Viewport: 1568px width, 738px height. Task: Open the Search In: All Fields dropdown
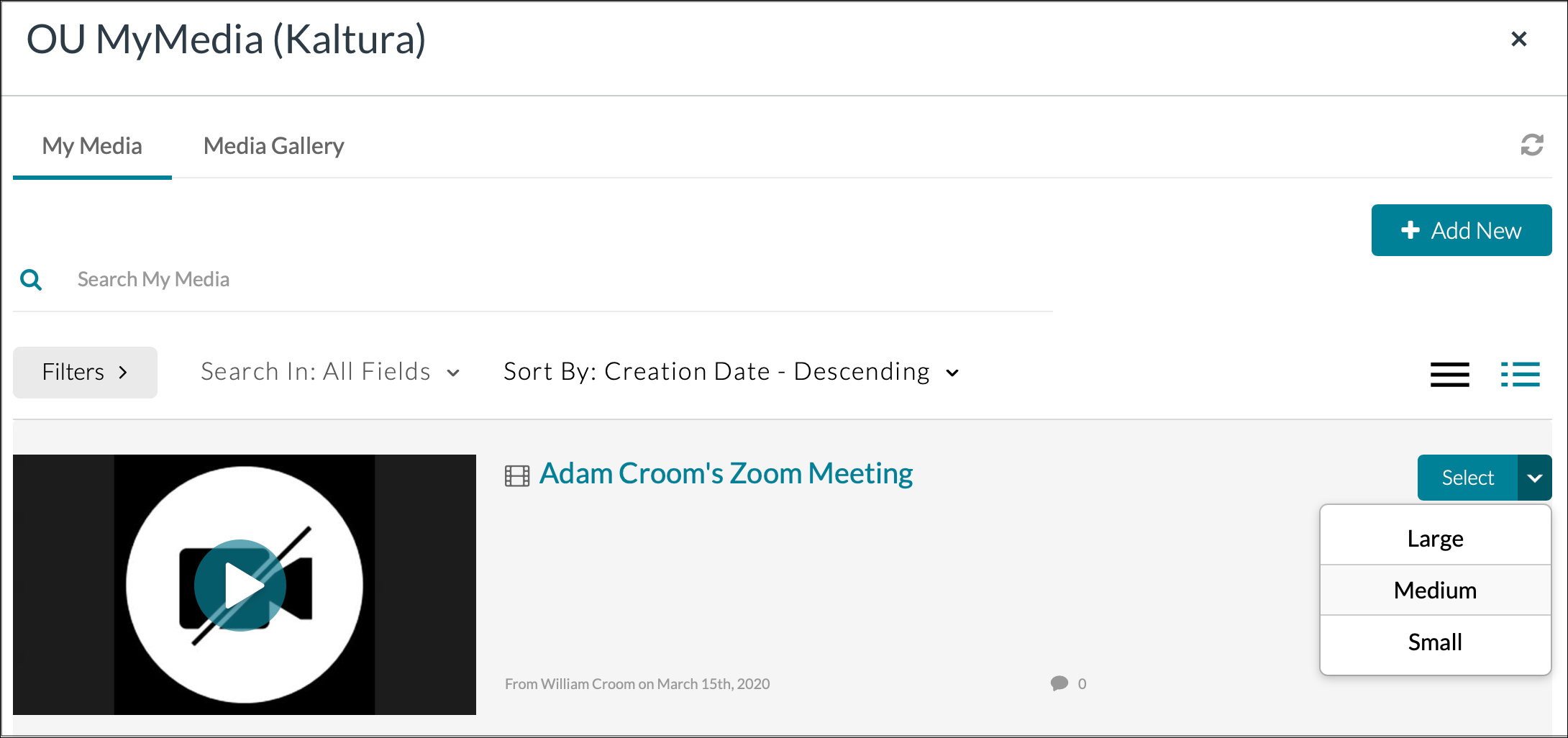tap(330, 372)
